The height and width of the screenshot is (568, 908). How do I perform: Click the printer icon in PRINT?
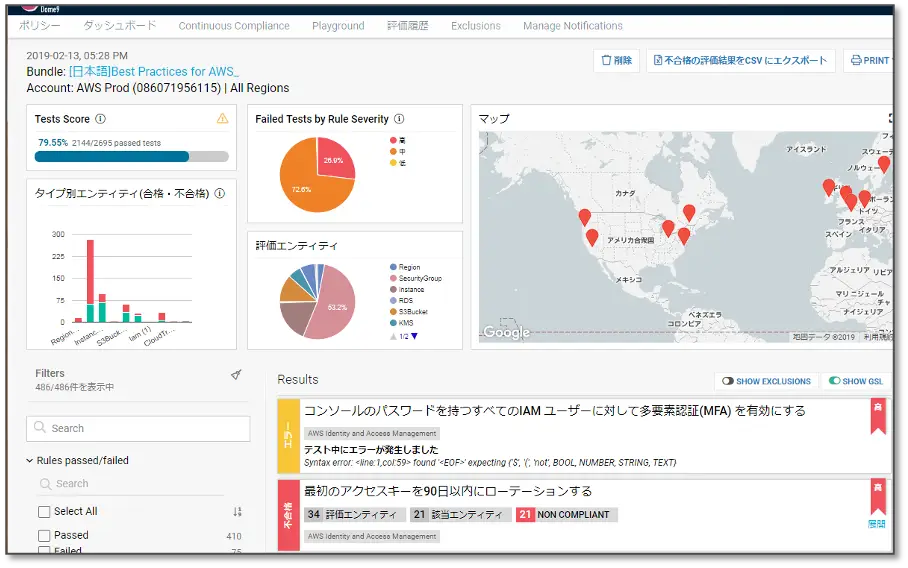click(856, 60)
